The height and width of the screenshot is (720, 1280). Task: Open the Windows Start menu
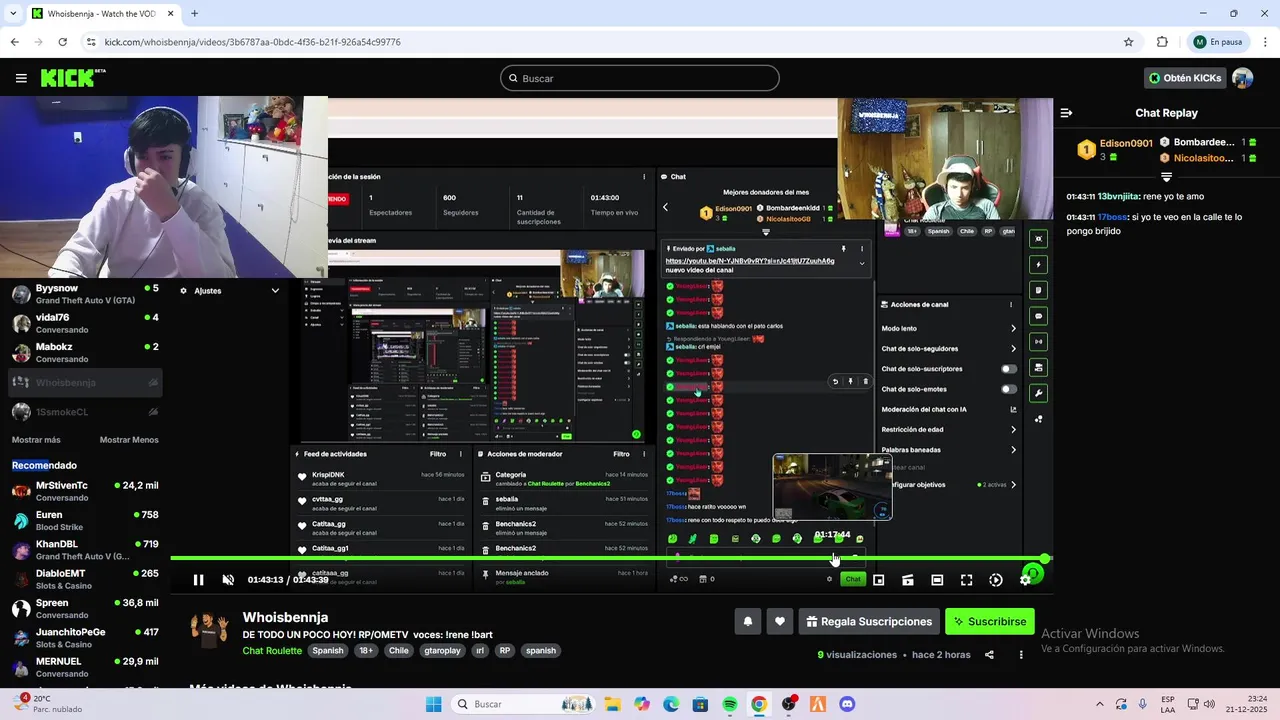[x=433, y=704]
